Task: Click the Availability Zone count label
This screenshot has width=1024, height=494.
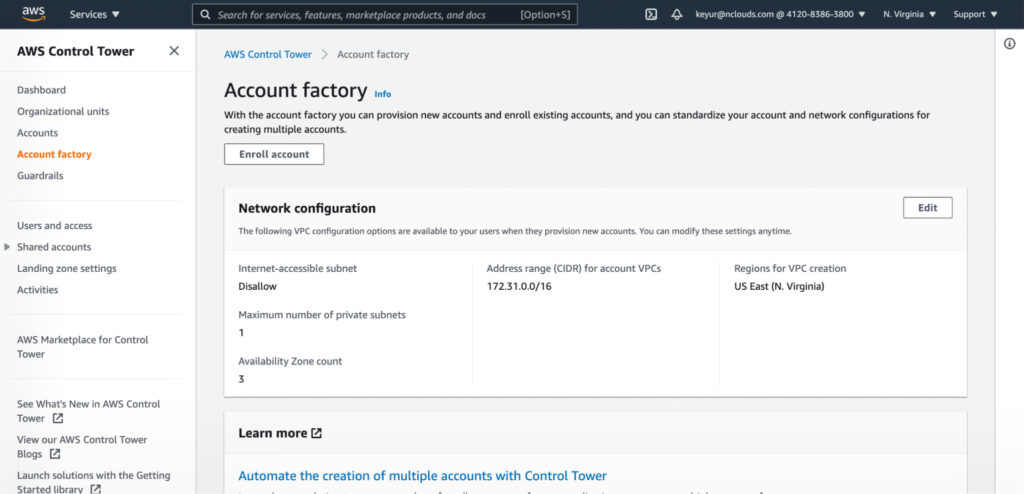Action: [x=290, y=361]
